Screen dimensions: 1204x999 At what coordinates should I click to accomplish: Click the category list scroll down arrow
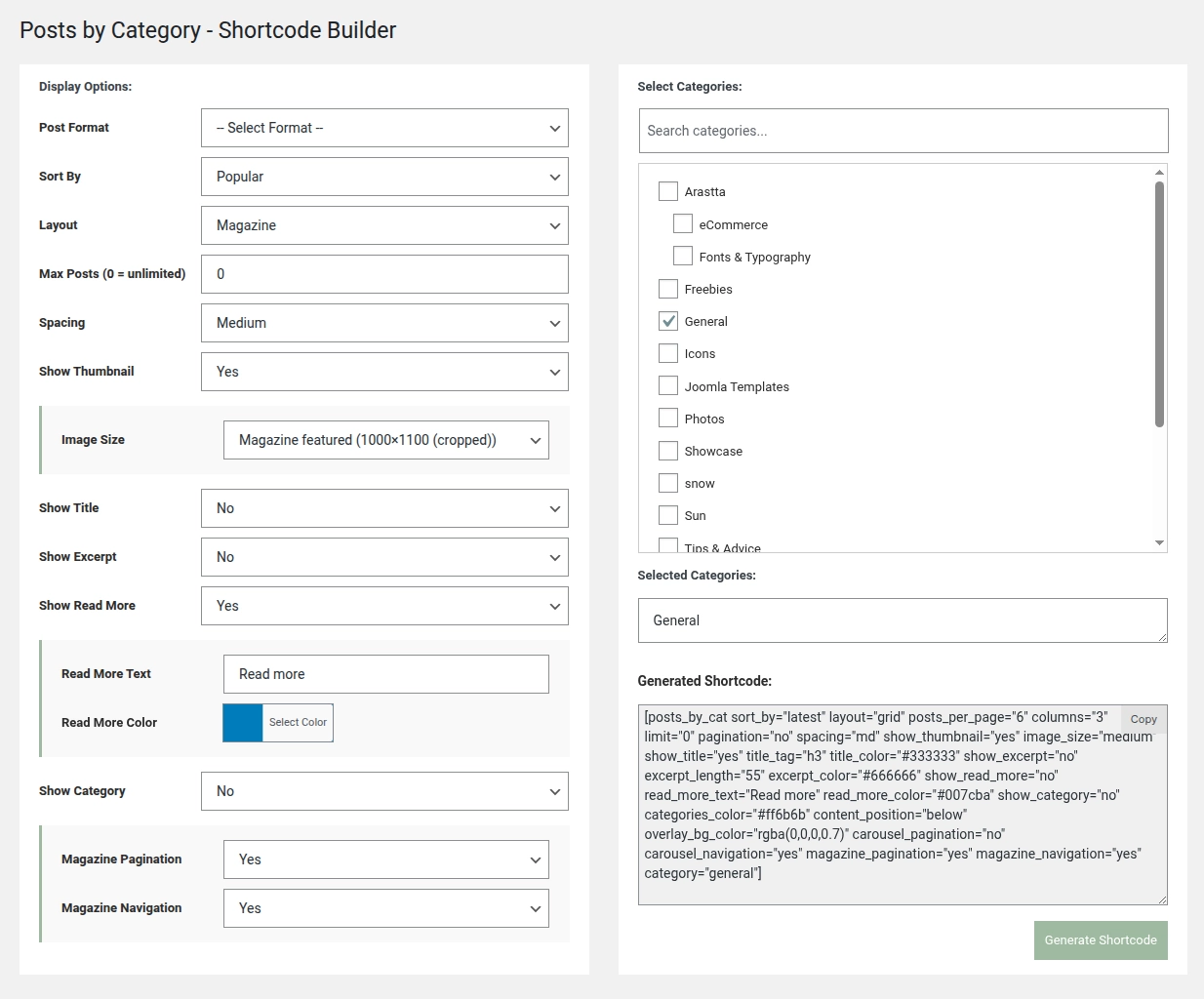[1159, 542]
